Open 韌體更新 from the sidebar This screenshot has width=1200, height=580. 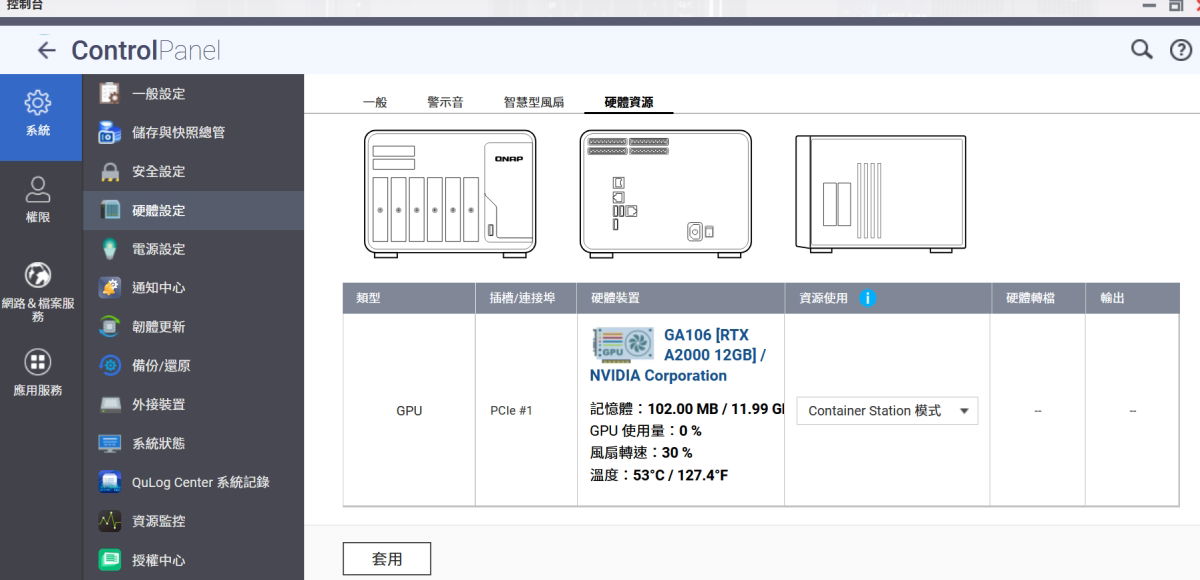click(158, 327)
